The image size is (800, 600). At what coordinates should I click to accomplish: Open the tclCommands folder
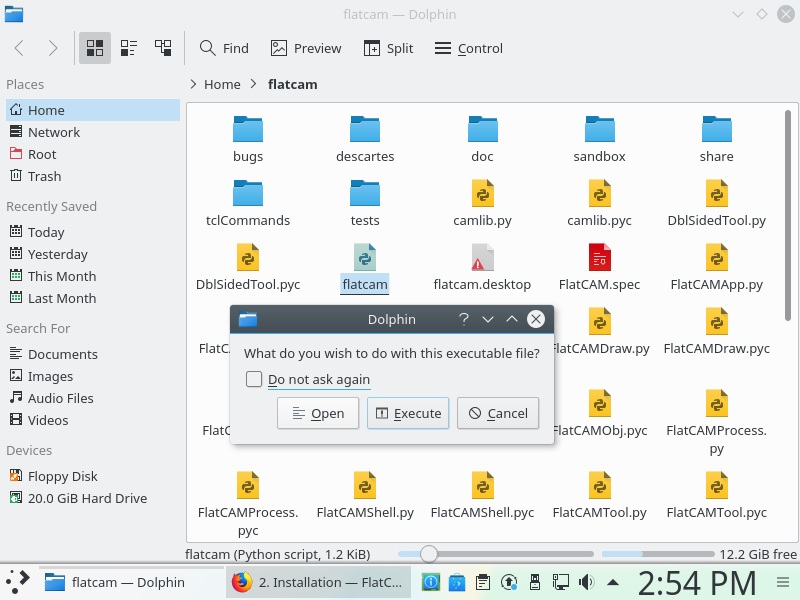[248, 203]
